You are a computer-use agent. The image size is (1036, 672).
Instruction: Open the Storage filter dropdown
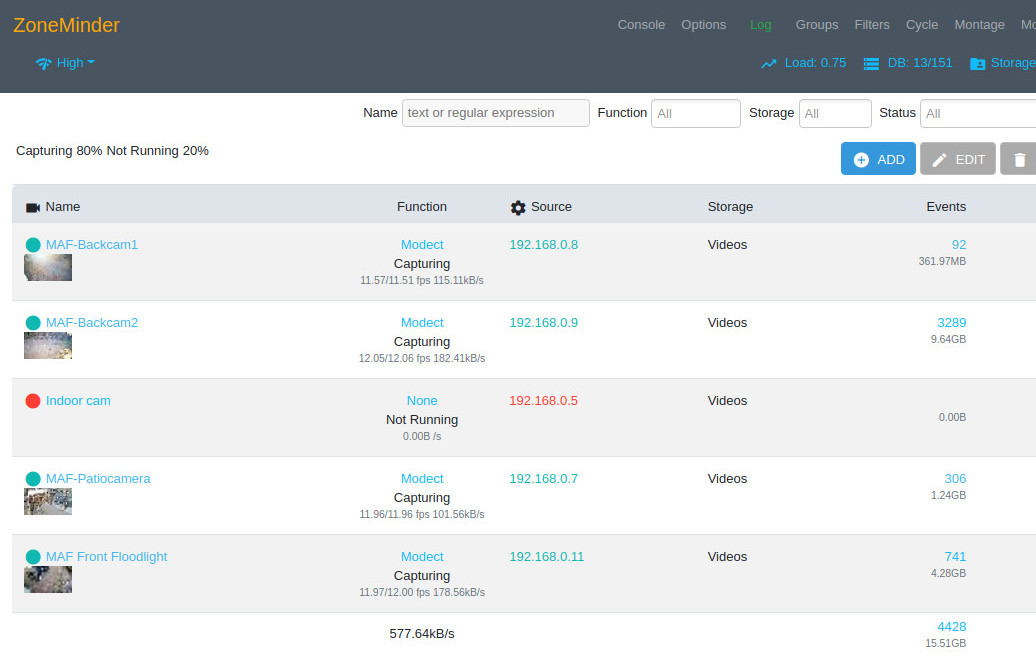[835, 113]
